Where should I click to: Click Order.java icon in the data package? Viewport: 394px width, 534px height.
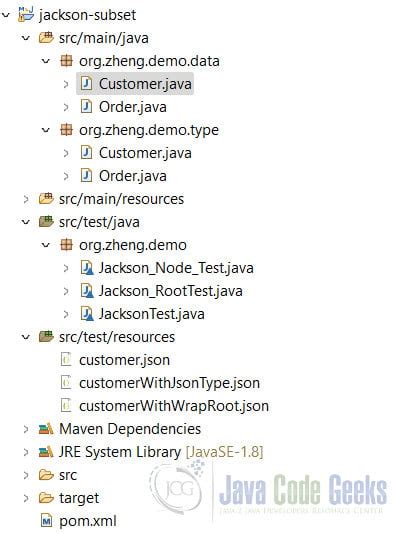click(86, 107)
